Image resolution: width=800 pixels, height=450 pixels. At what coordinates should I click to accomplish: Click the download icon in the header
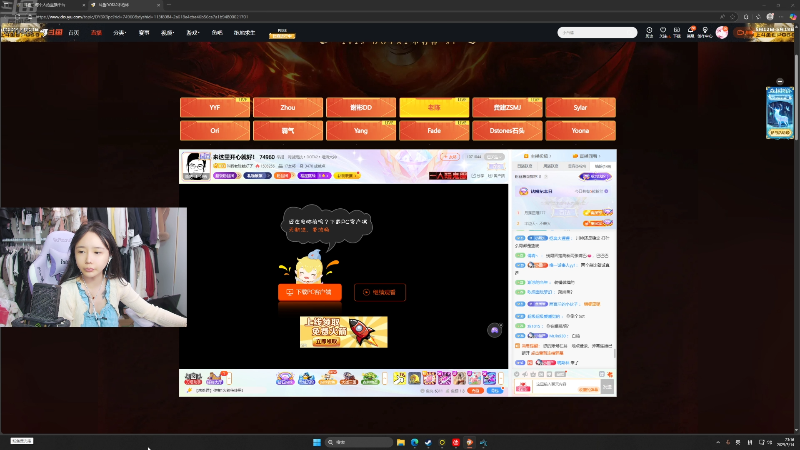coord(677,32)
